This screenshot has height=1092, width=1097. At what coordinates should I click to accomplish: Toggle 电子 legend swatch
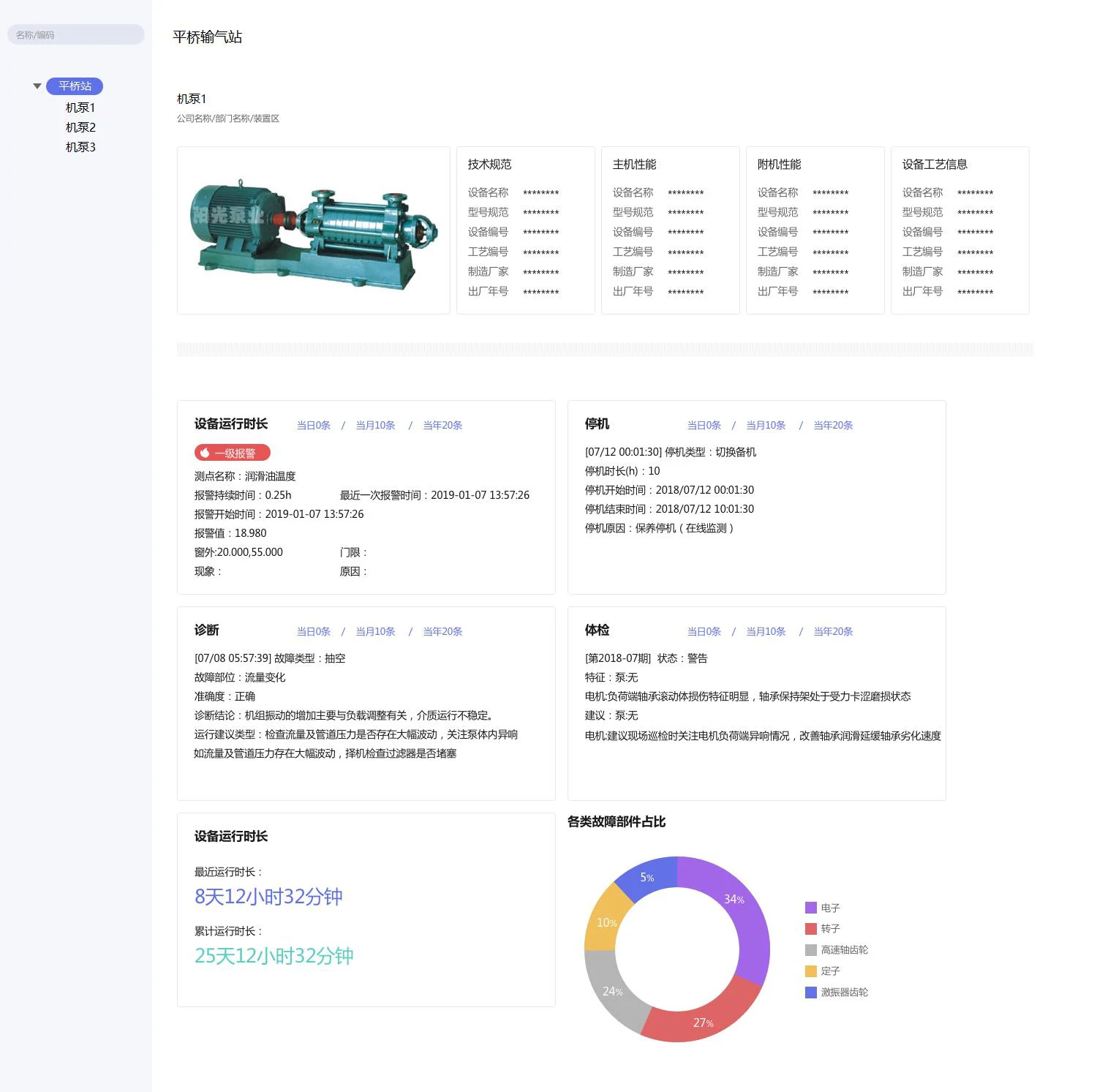point(810,908)
